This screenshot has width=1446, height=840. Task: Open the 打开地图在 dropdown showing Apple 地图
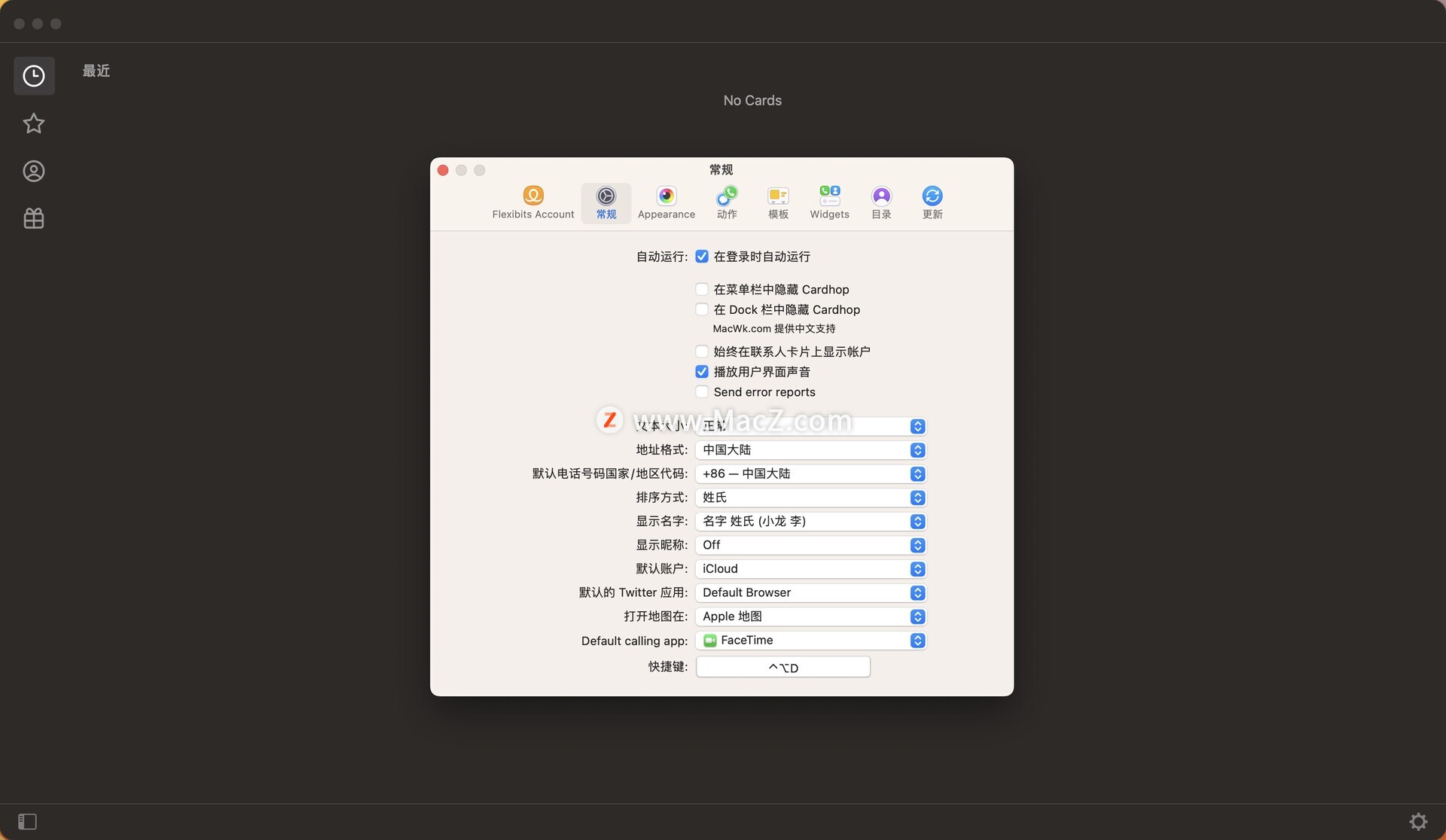810,616
